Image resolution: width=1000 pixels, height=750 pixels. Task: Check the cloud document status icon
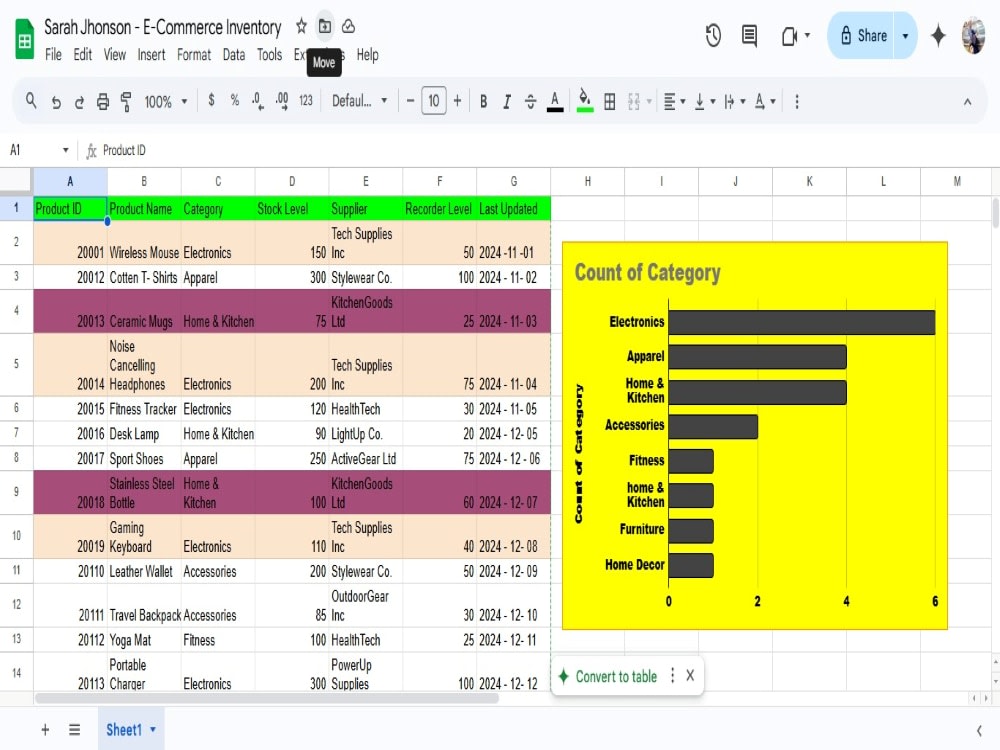tap(348, 26)
